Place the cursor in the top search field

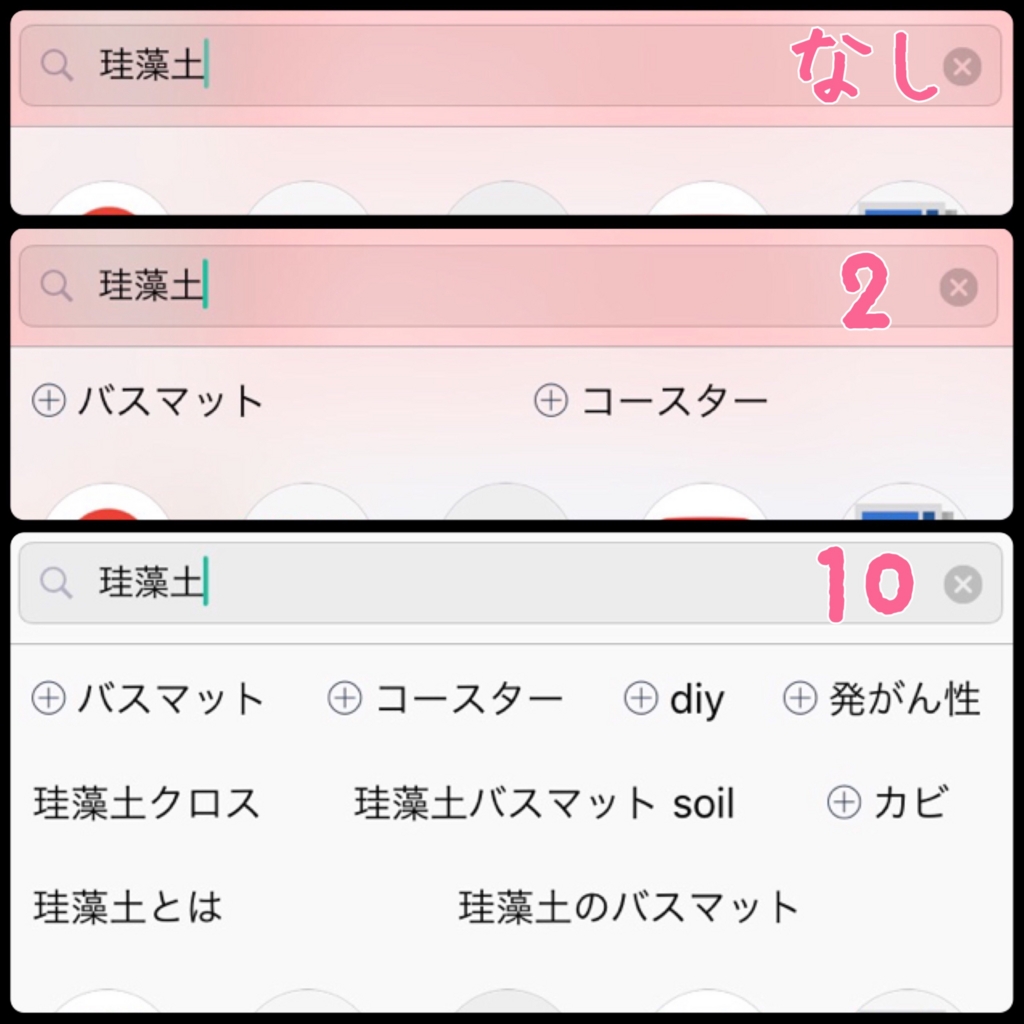click(400, 66)
